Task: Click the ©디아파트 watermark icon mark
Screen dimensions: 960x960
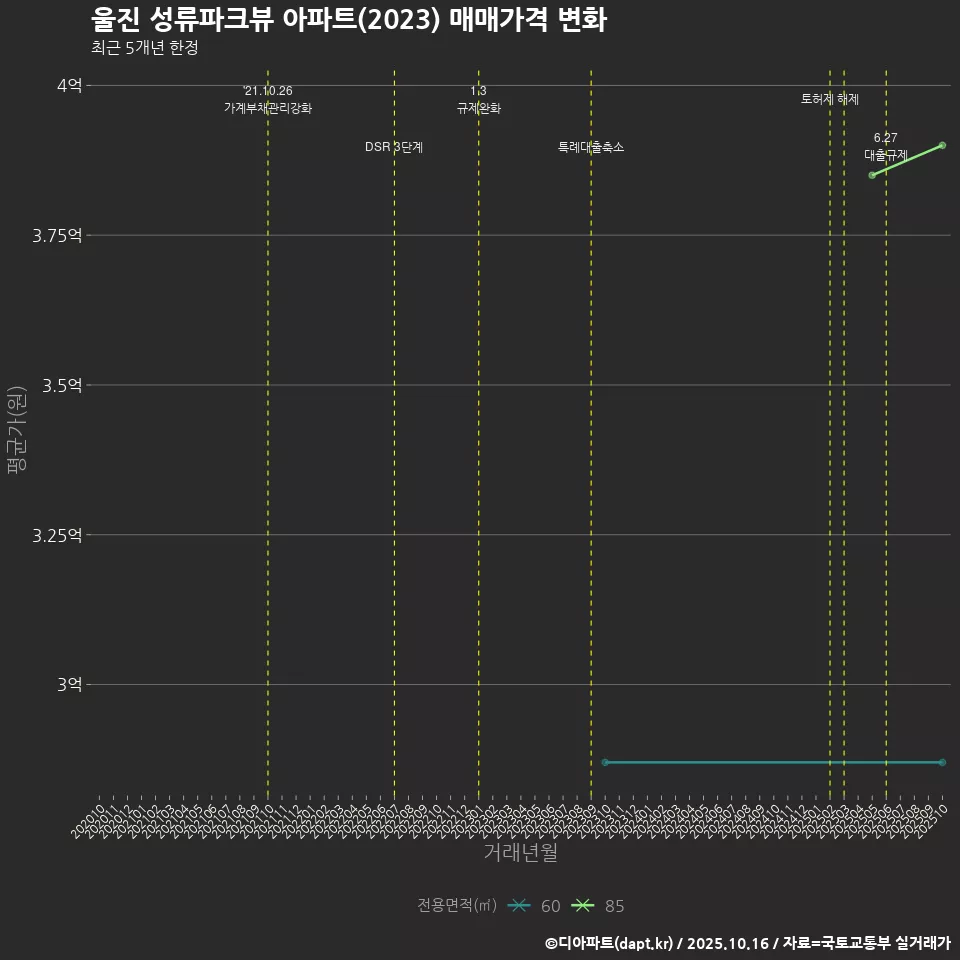Action: [x=549, y=943]
